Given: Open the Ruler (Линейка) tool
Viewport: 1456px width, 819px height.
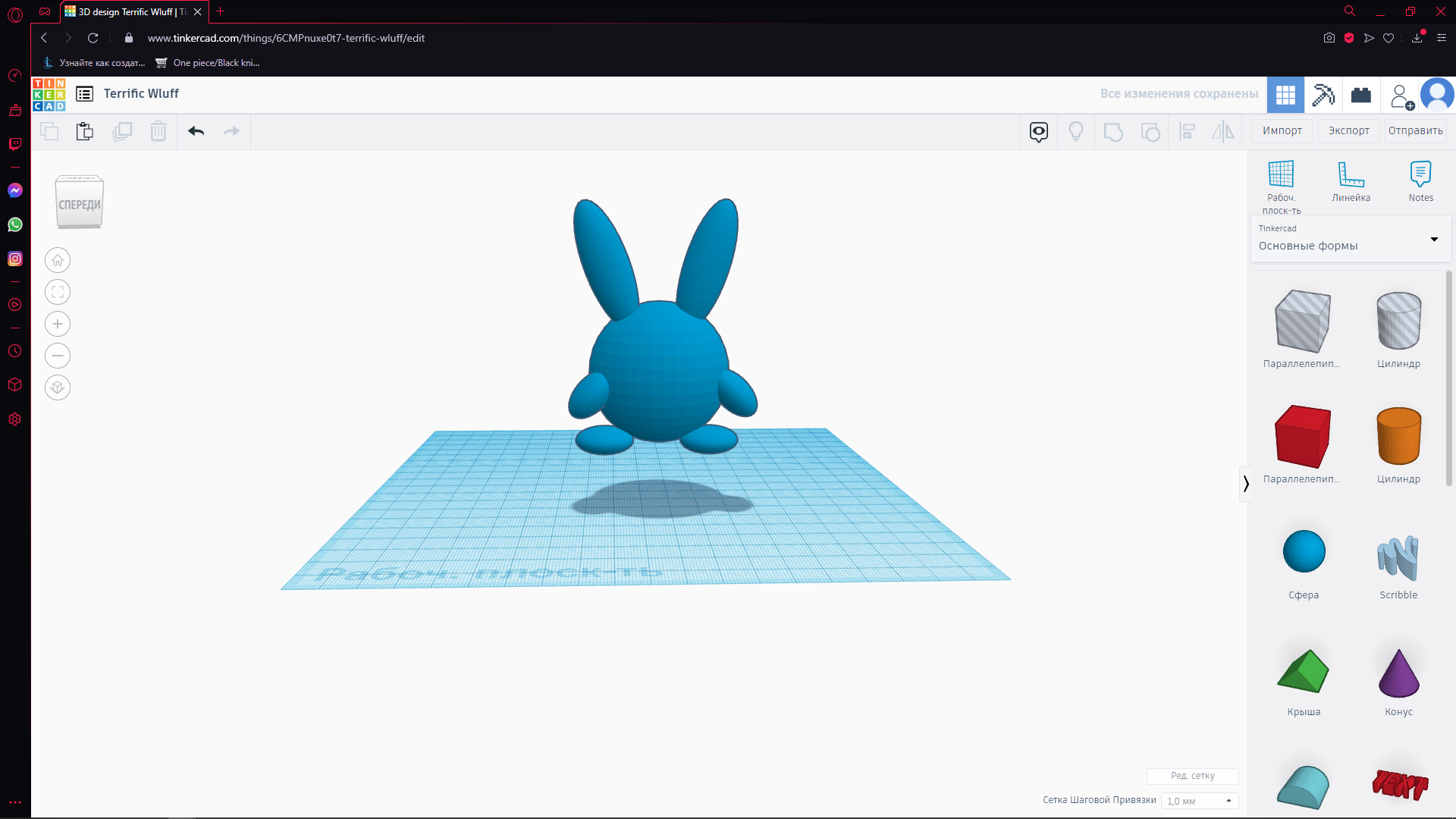Looking at the screenshot, I should [1351, 180].
